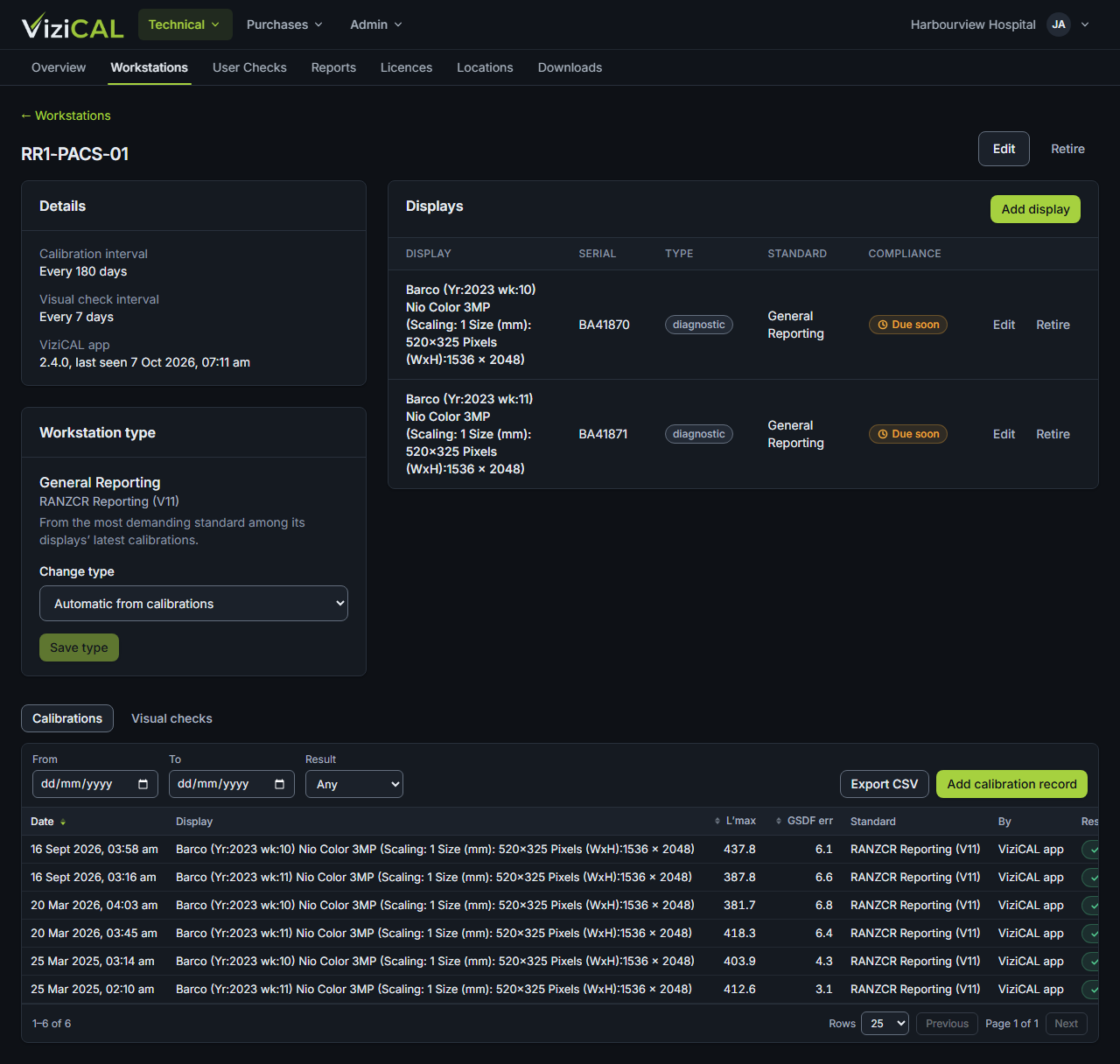Open the Result filter dropdown
The width and height of the screenshot is (1120, 1064).
click(354, 784)
